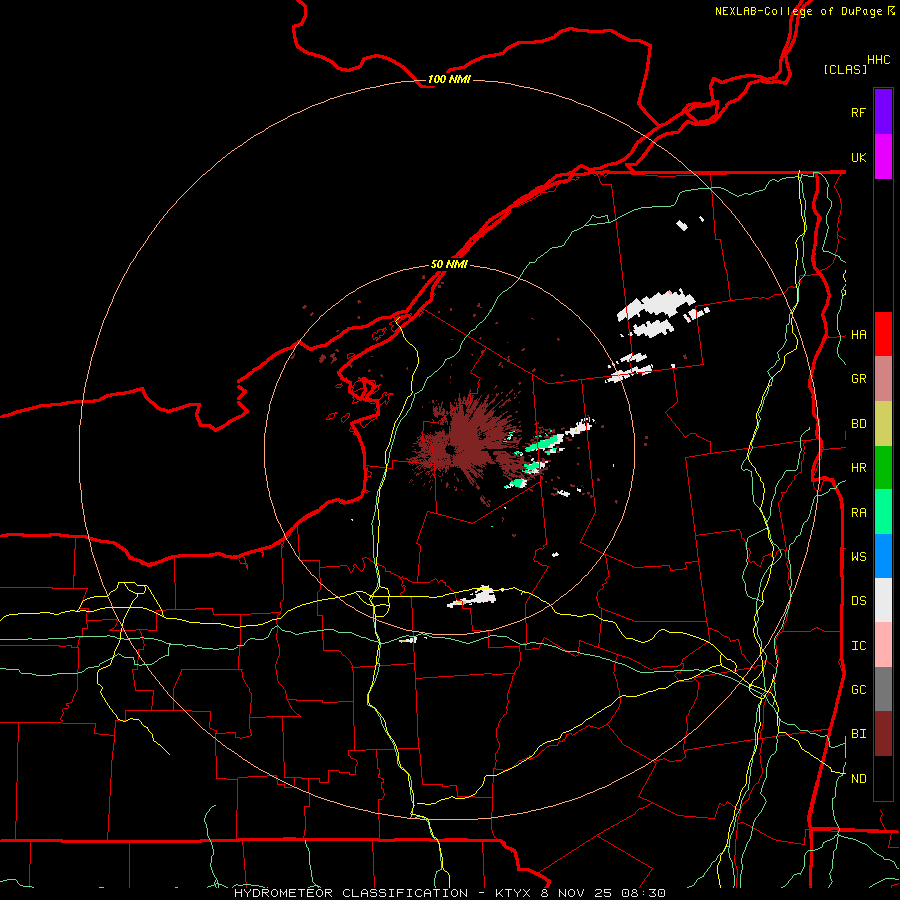Click the WS blue legend swatch
The width and height of the screenshot is (900, 900).
click(x=883, y=556)
